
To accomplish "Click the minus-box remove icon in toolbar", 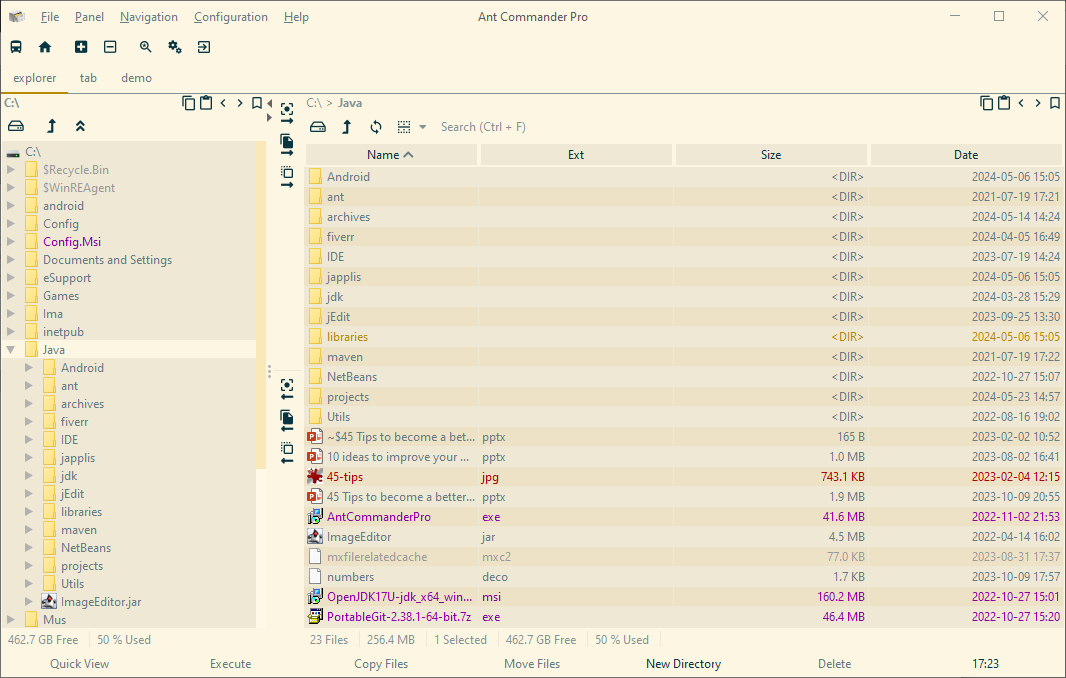I will pos(110,47).
